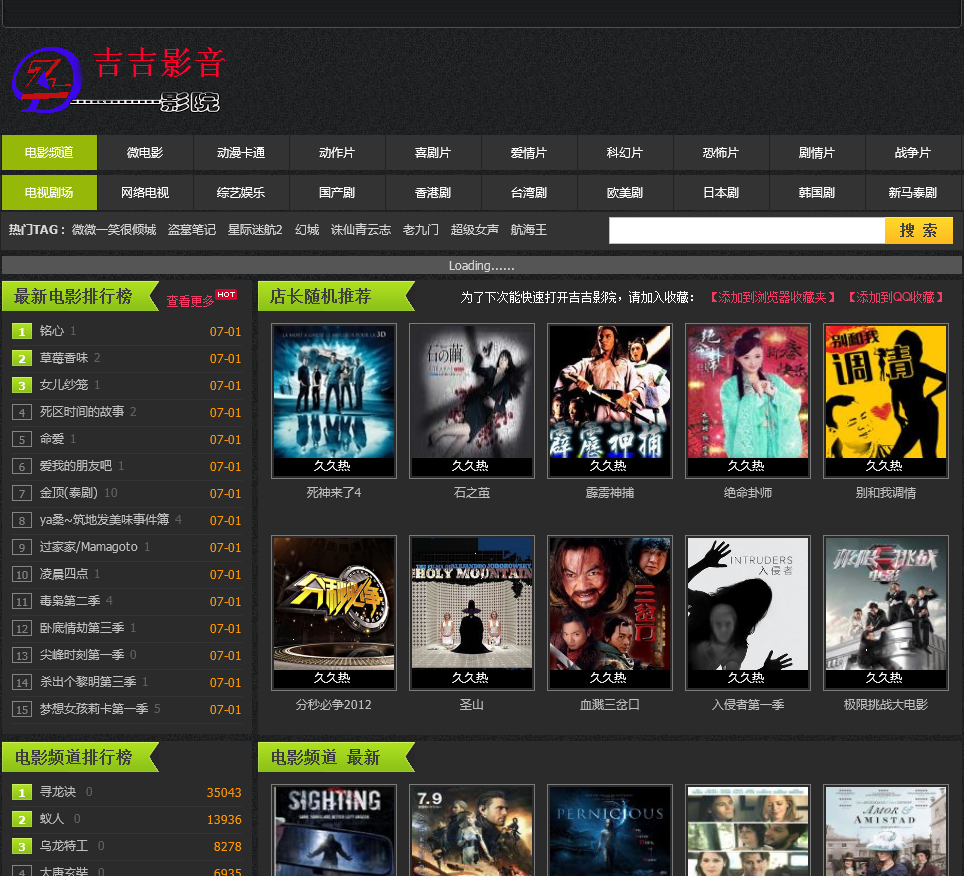The height and width of the screenshot is (876, 964).
Task: Open ranked entry 凌晨四点
Action: pyautogui.click(x=64, y=574)
